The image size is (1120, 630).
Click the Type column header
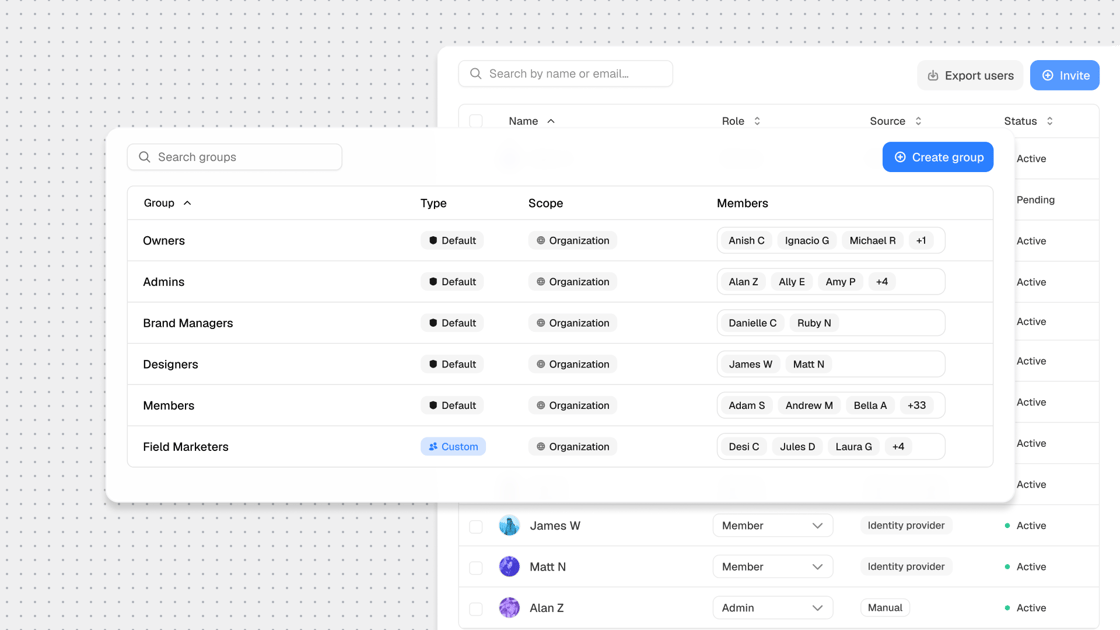434,203
